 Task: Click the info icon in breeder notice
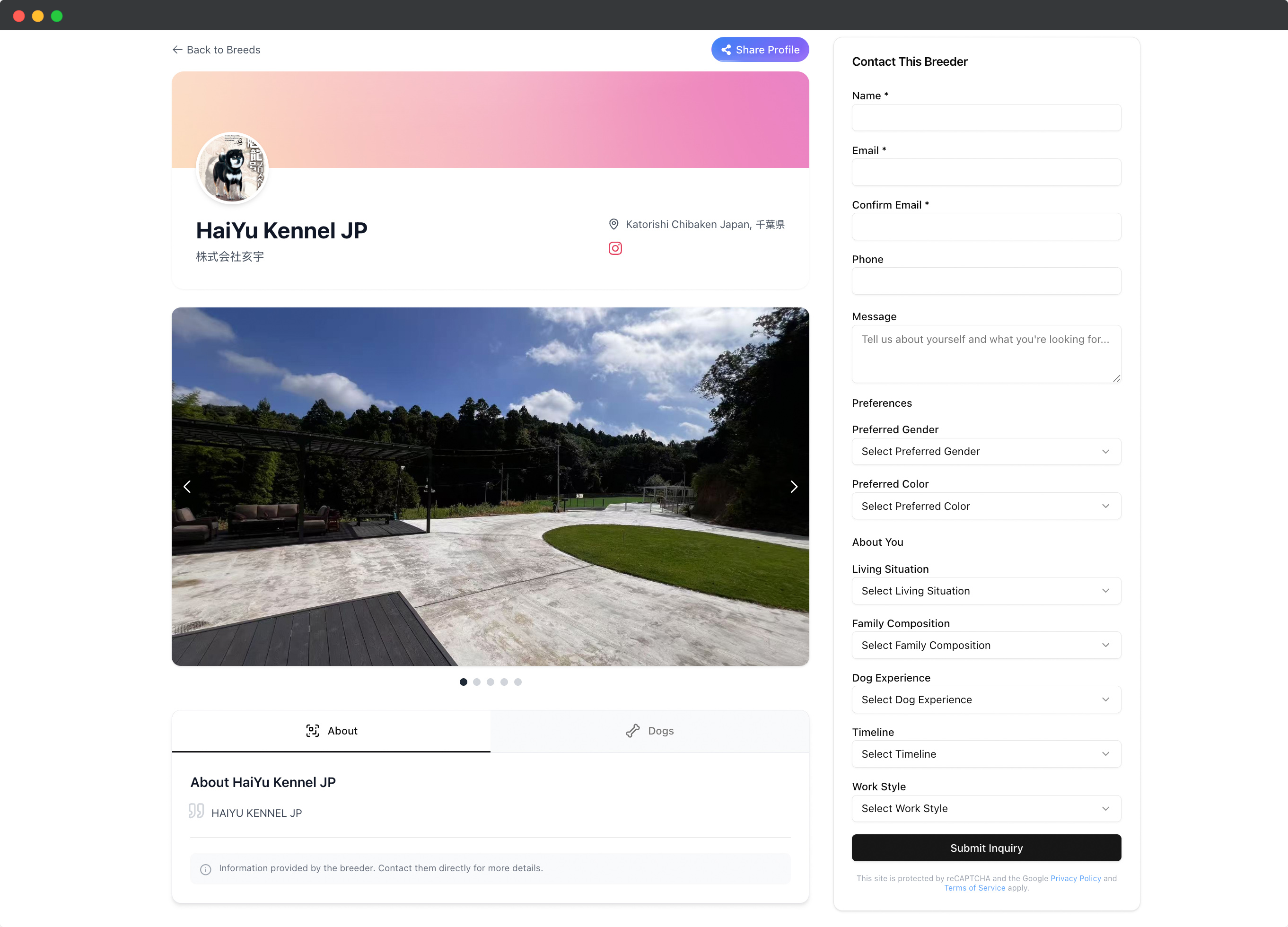[x=206, y=869]
